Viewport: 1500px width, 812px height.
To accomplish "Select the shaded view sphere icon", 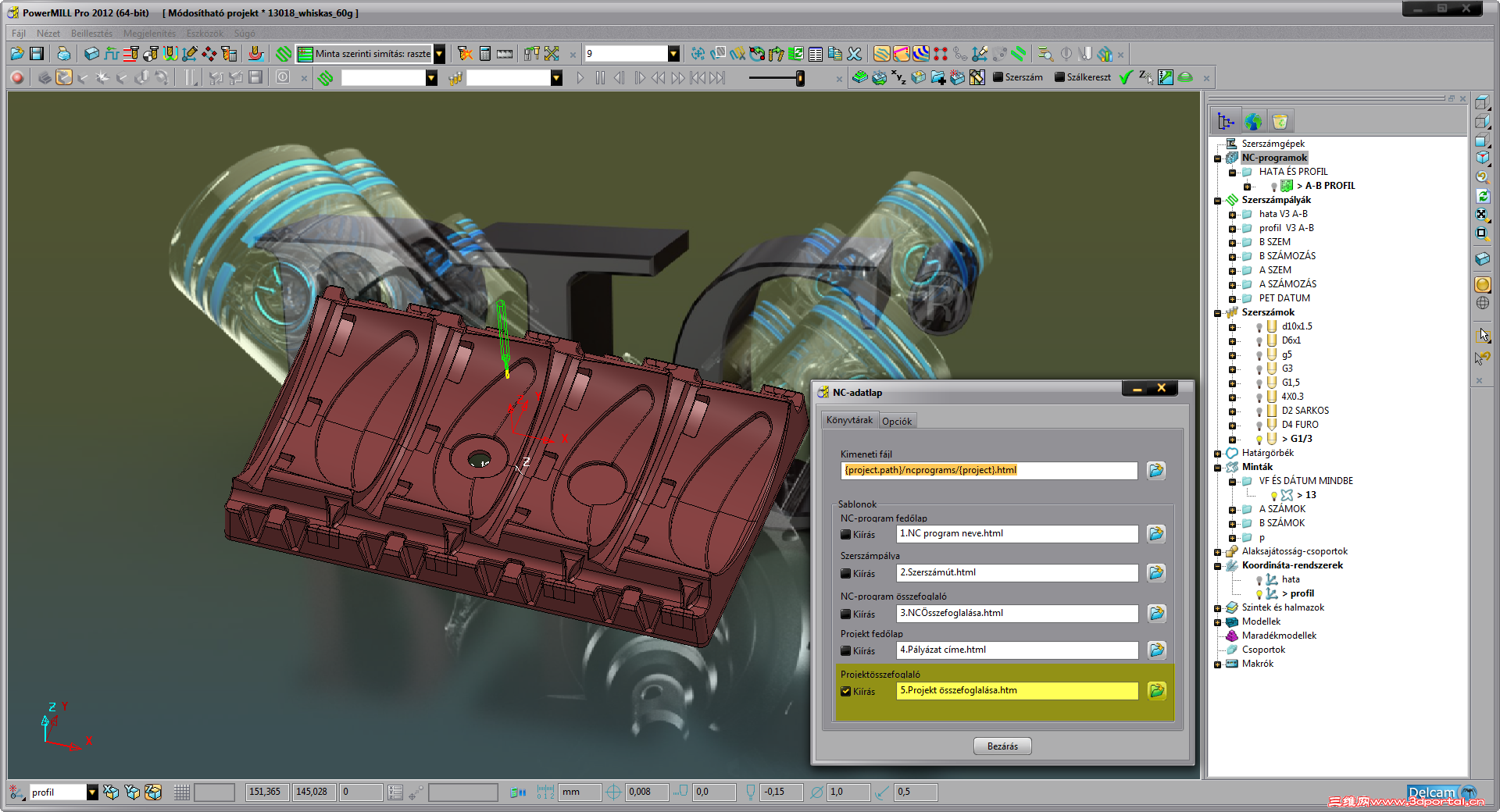I will (1482, 284).
